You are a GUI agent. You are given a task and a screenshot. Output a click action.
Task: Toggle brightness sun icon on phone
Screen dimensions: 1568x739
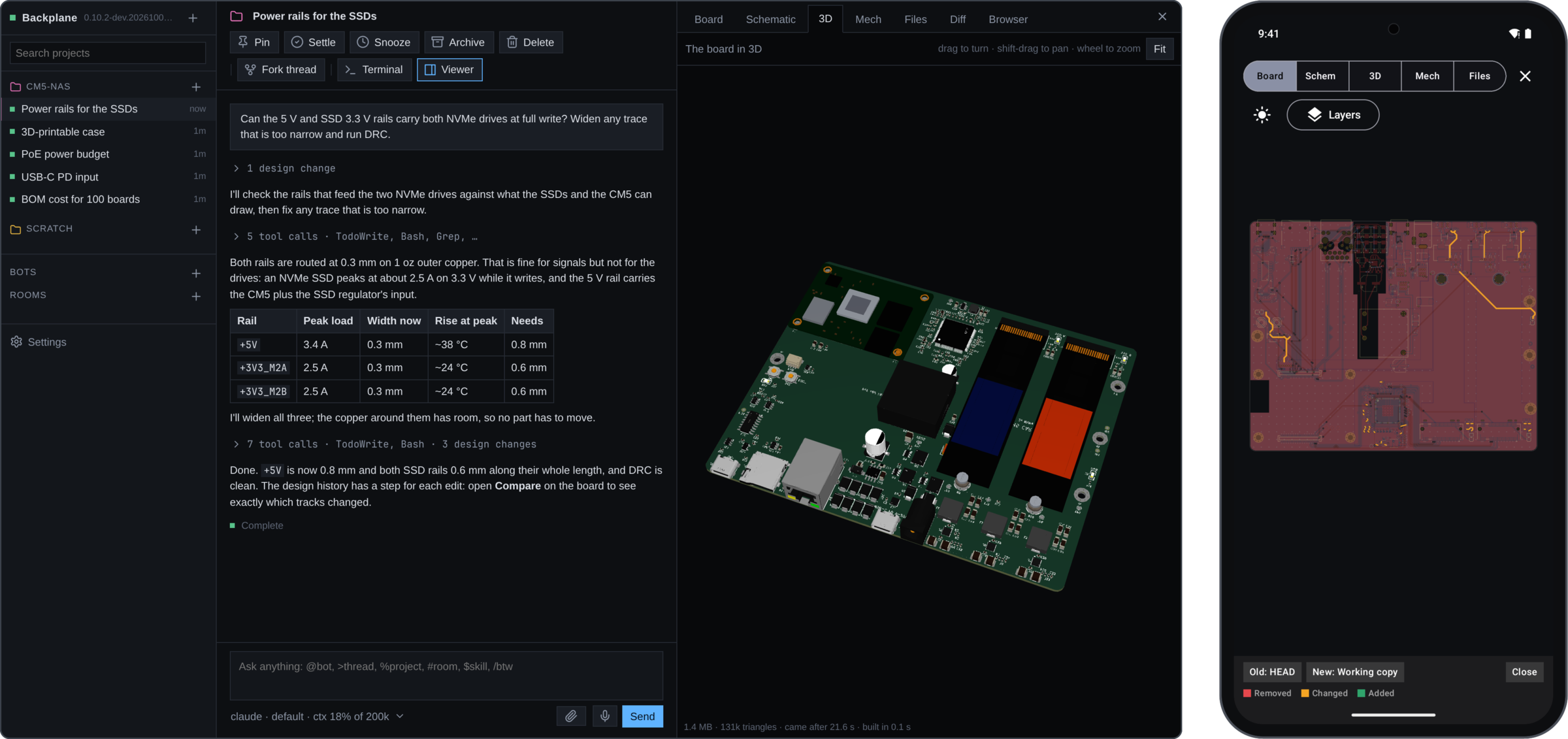tap(1262, 115)
